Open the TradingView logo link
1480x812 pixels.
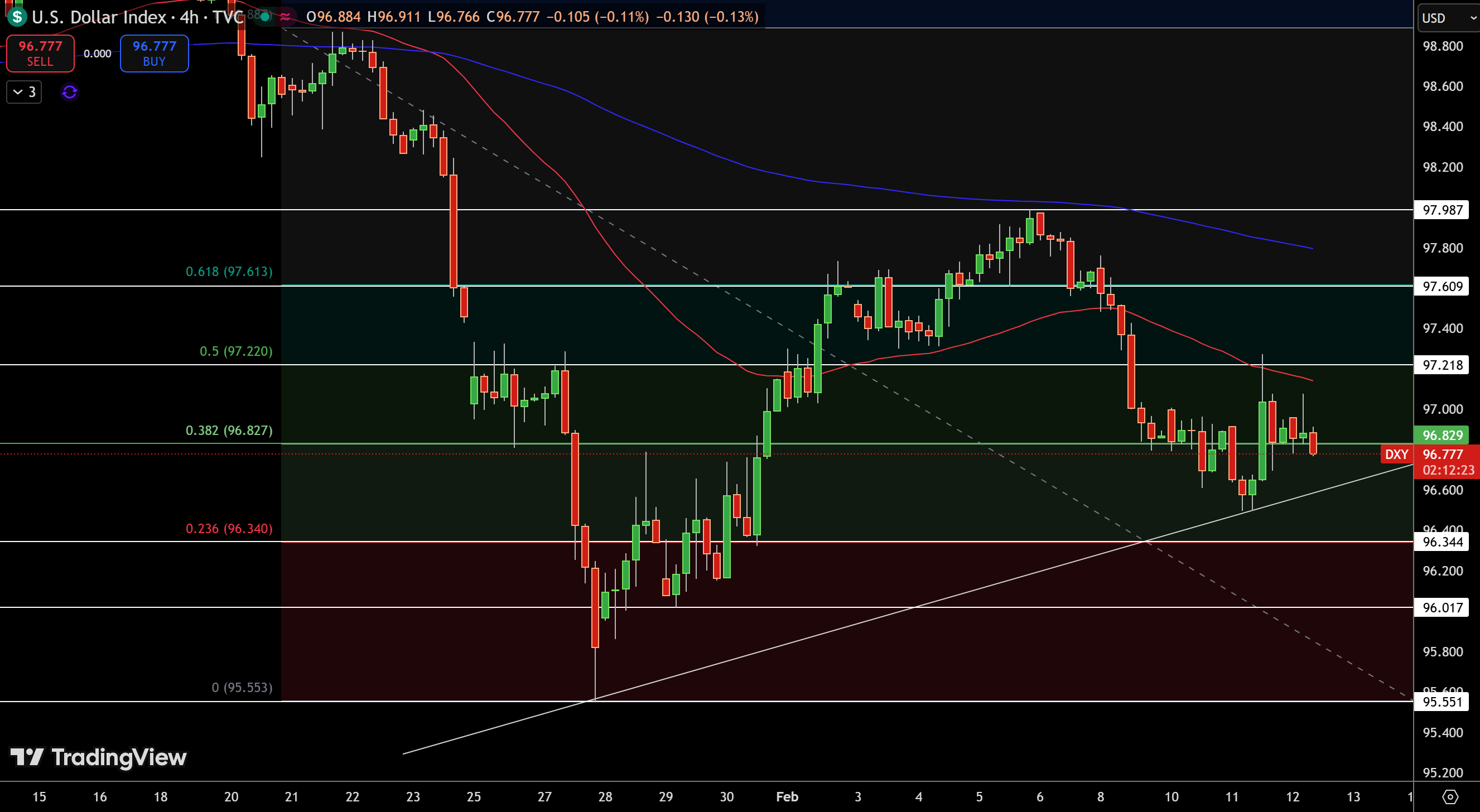click(x=98, y=757)
